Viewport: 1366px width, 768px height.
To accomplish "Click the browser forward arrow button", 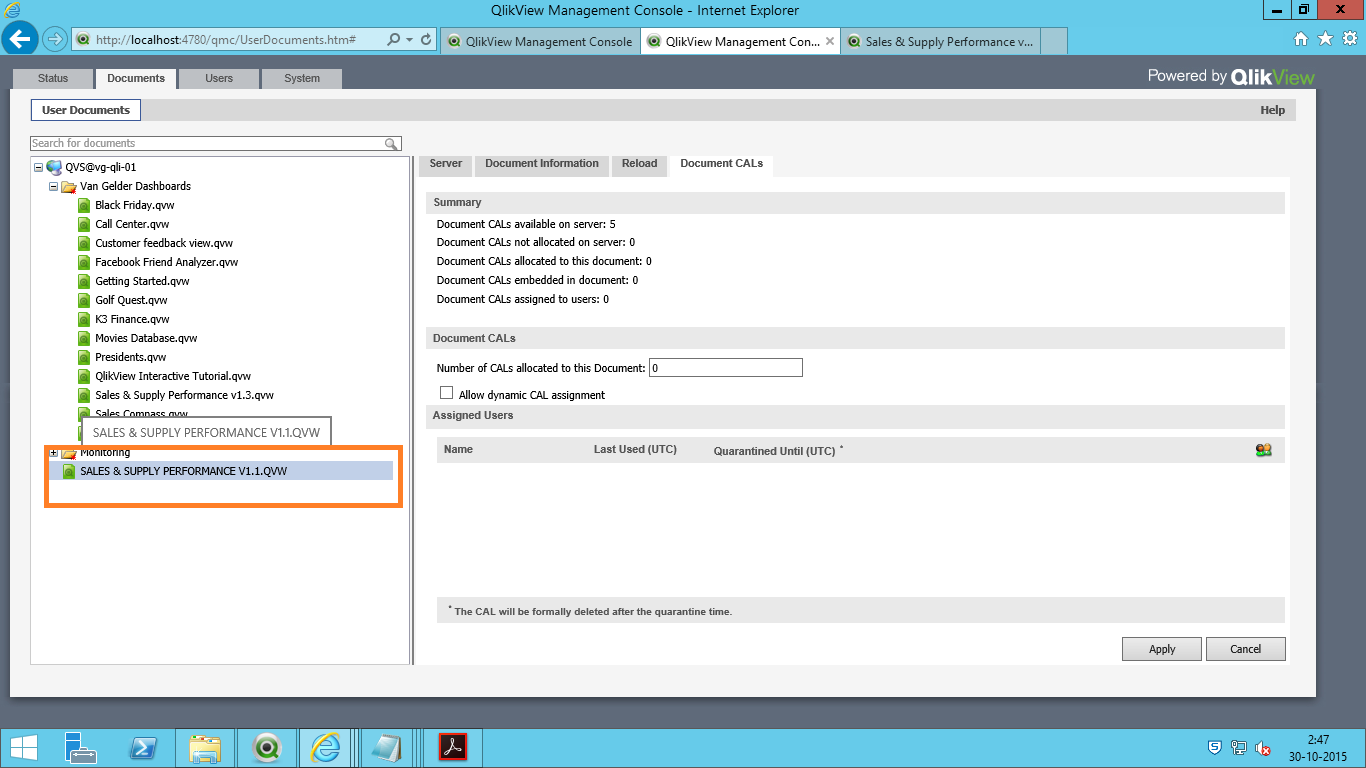I will click(55, 40).
